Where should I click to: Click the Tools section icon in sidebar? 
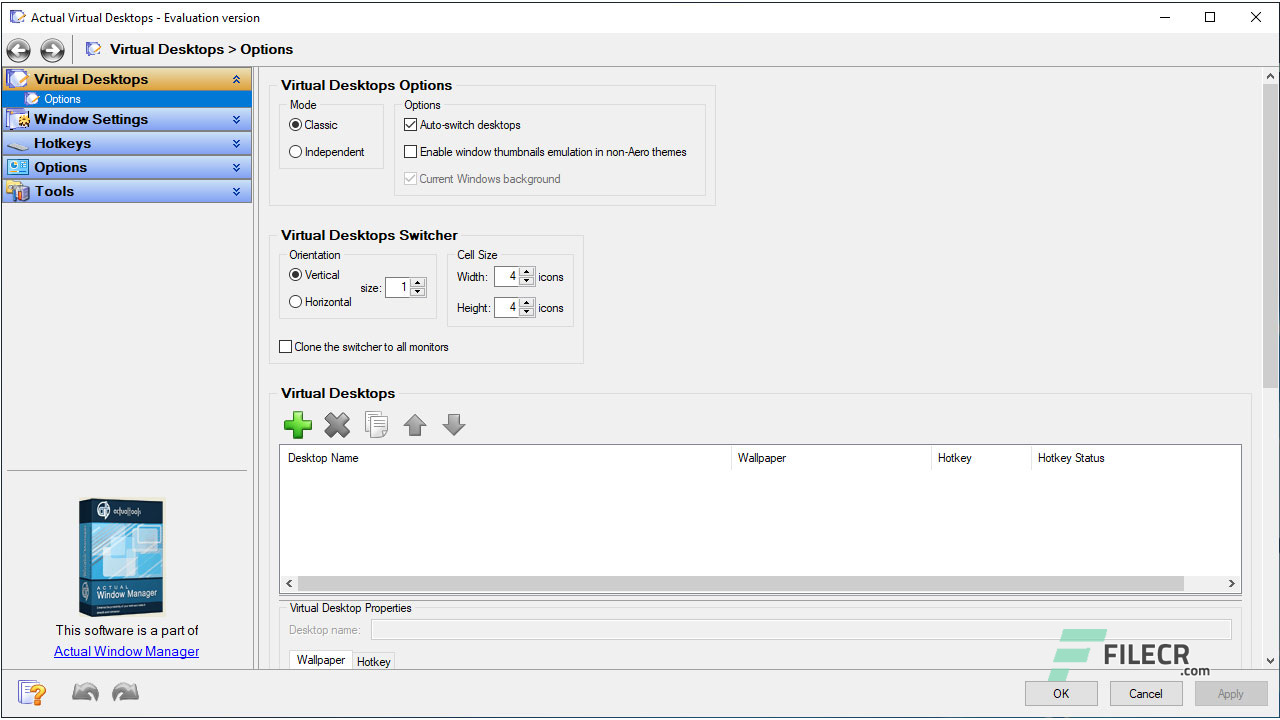click(x=17, y=192)
